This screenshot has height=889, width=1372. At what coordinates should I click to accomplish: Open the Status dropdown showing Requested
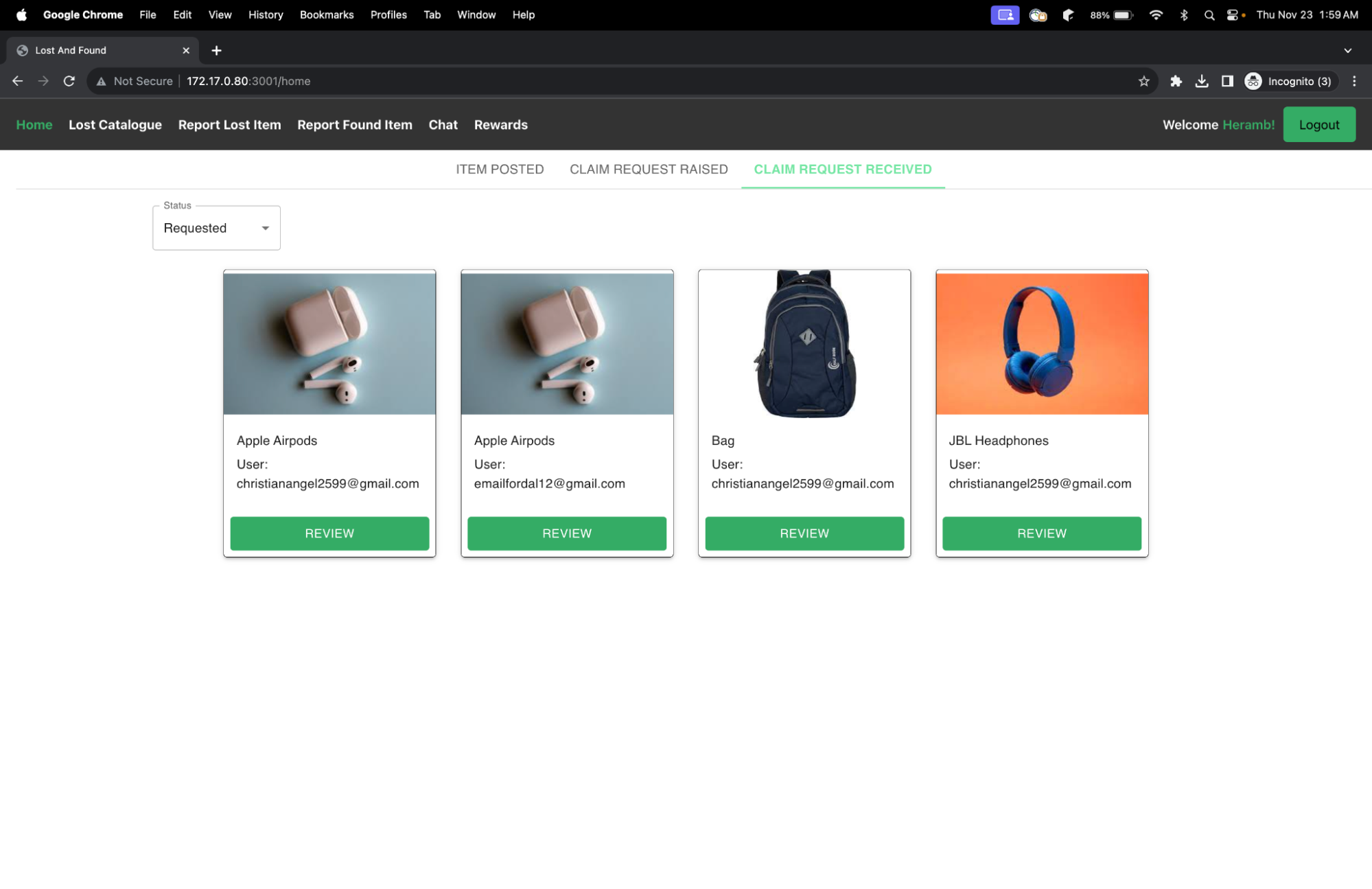(216, 228)
